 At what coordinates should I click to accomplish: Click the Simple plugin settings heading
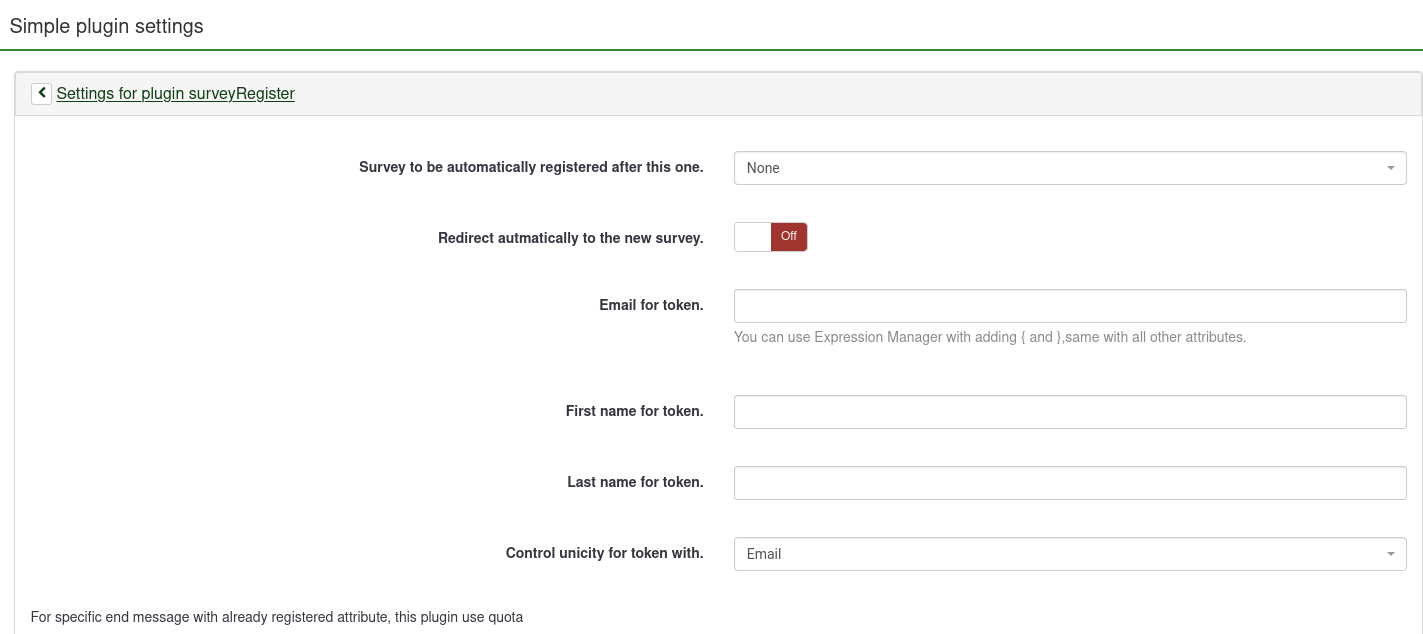pos(107,27)
